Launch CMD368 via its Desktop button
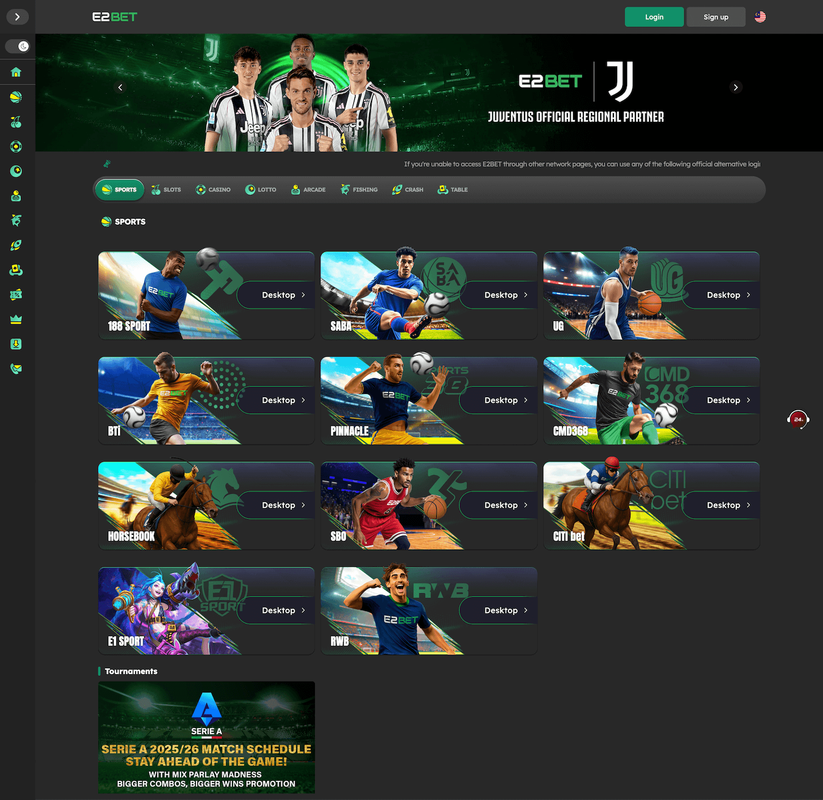The image size is (823, 800). coord(721,400)
